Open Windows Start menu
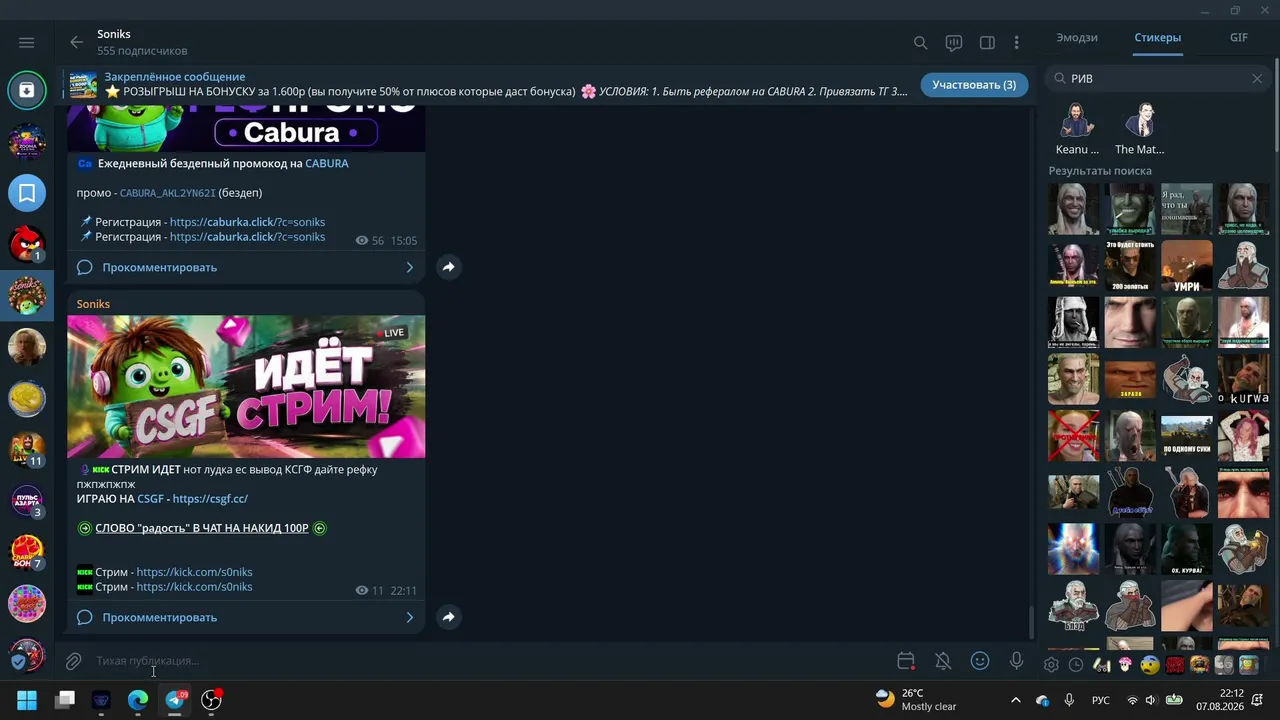1280x720 pixels. click(27, 700)
